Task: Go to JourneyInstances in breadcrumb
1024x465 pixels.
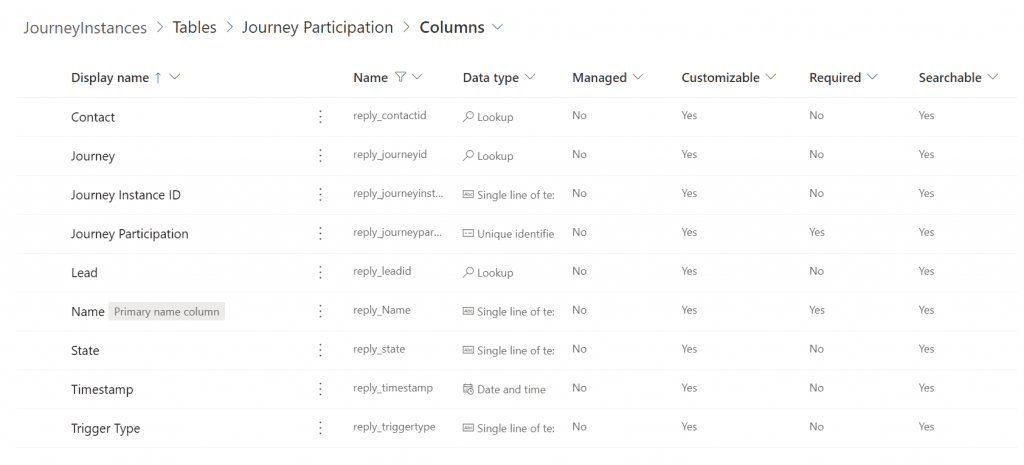Action: (x=85, y=28)
